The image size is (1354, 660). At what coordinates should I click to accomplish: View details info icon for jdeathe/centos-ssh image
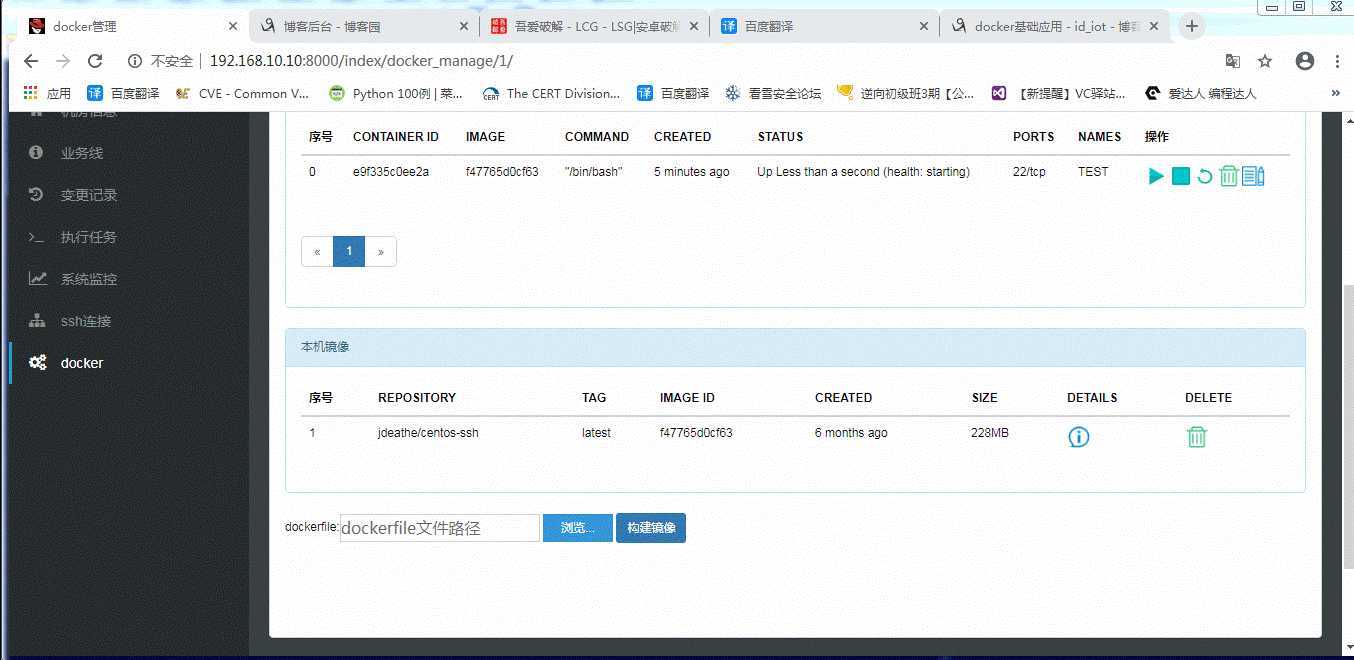1079,437
